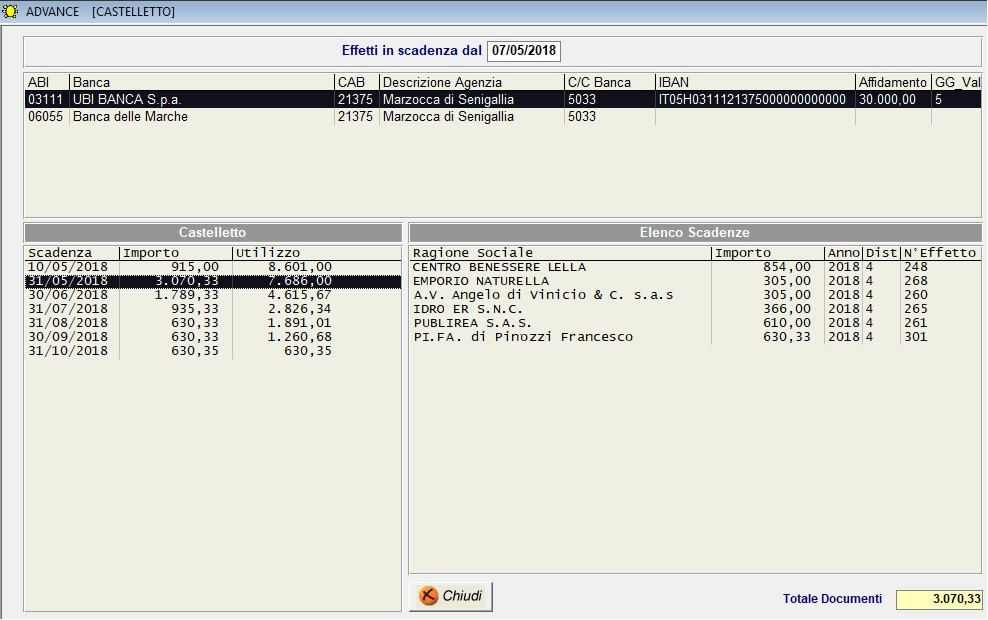The width and height of the screenshot is (988, 620).
Task: Select the 31/05/2018 scadenza row
Action: 213,281
